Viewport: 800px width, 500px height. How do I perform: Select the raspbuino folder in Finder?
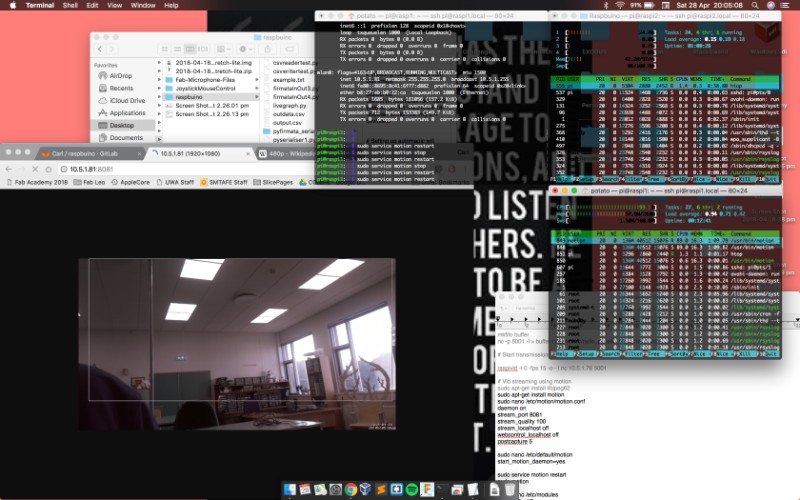tap(210, 96)
